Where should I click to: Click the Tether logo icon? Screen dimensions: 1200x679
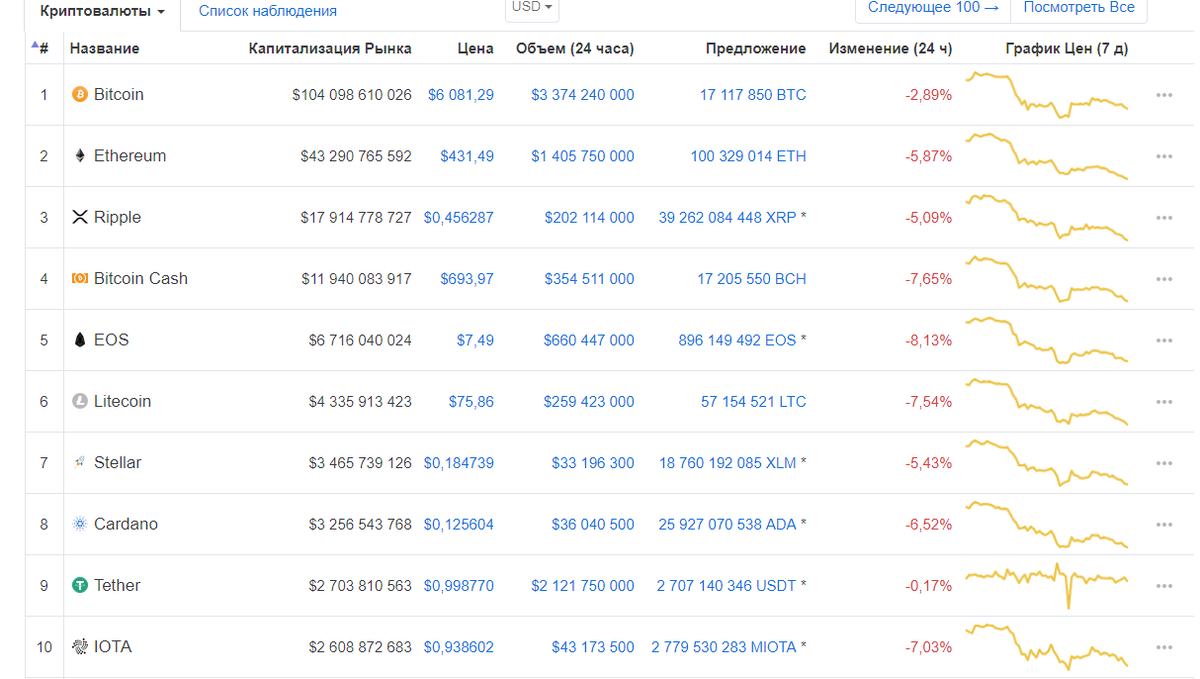tap(80, 585)
